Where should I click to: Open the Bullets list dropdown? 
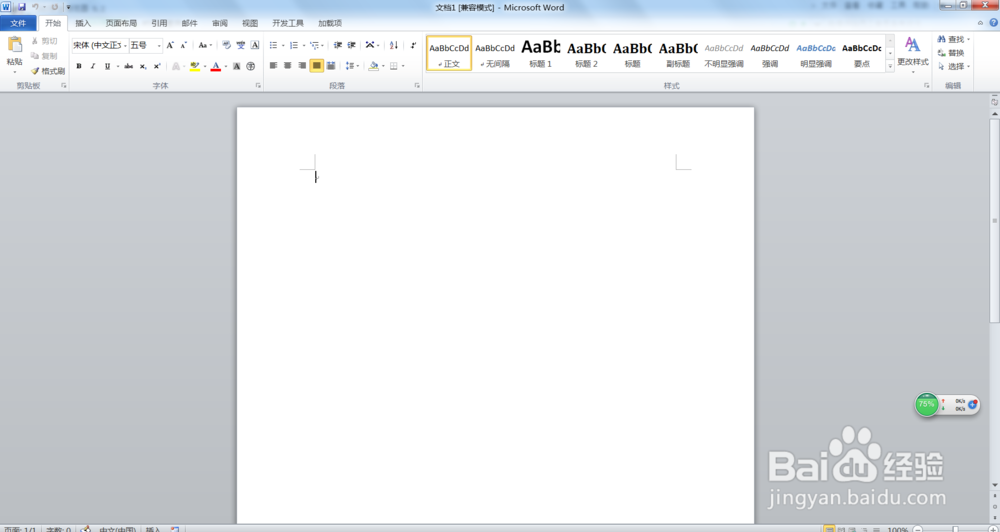283,45
